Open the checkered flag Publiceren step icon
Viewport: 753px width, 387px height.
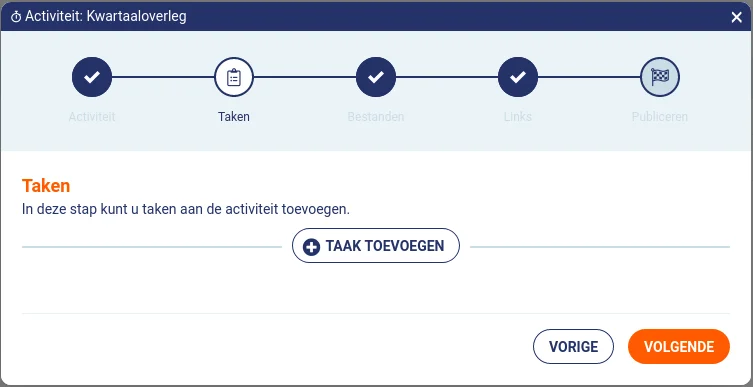660,77
